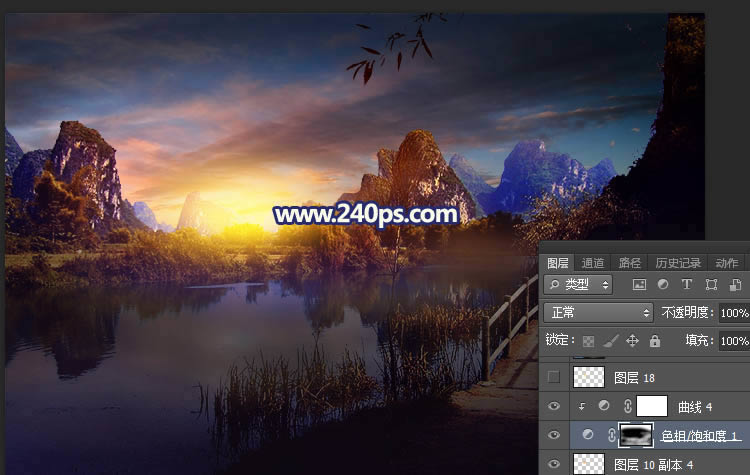Click the 填充 fill value field

click(734, 341)
